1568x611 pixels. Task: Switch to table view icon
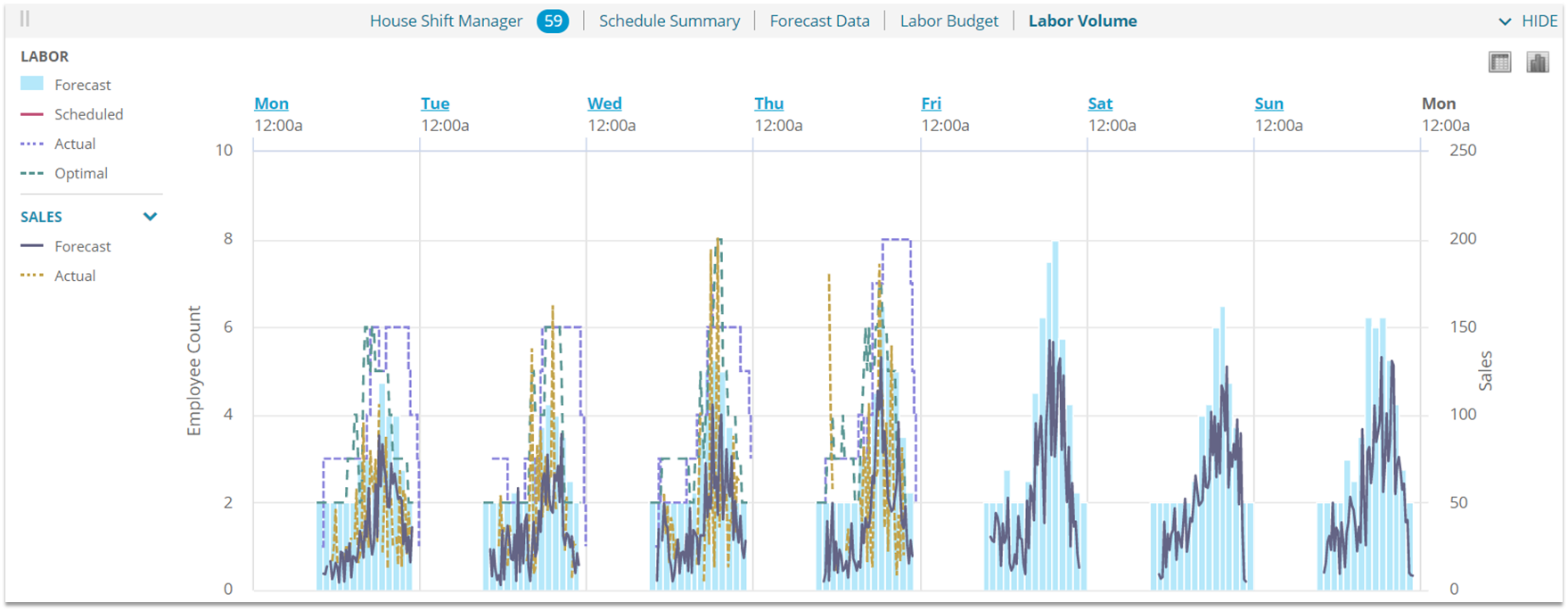(x=1499, y=62)
